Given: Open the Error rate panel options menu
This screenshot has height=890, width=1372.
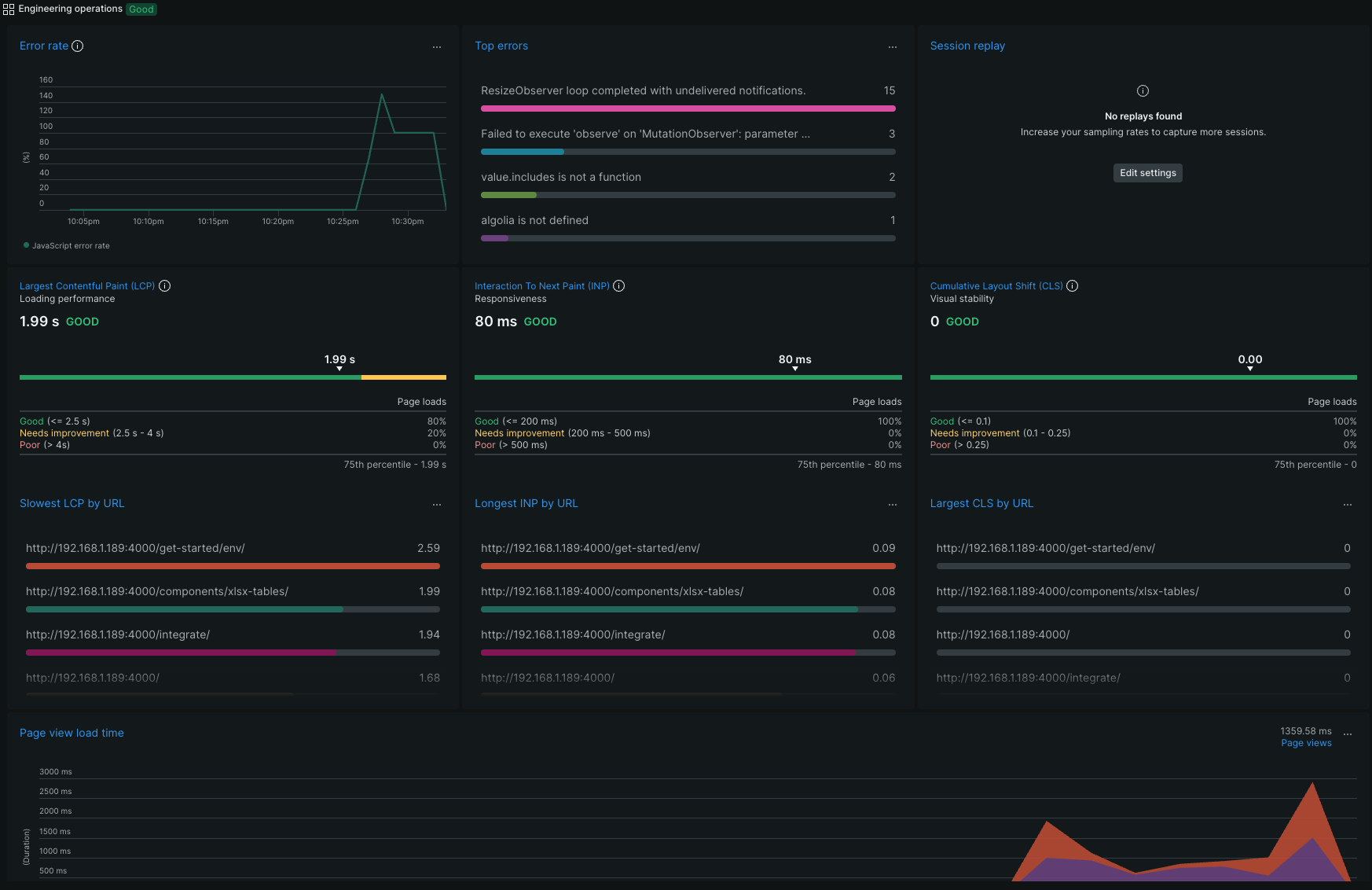Looking at the screenshot, I should pyautogui.click(x=437, y=47).
